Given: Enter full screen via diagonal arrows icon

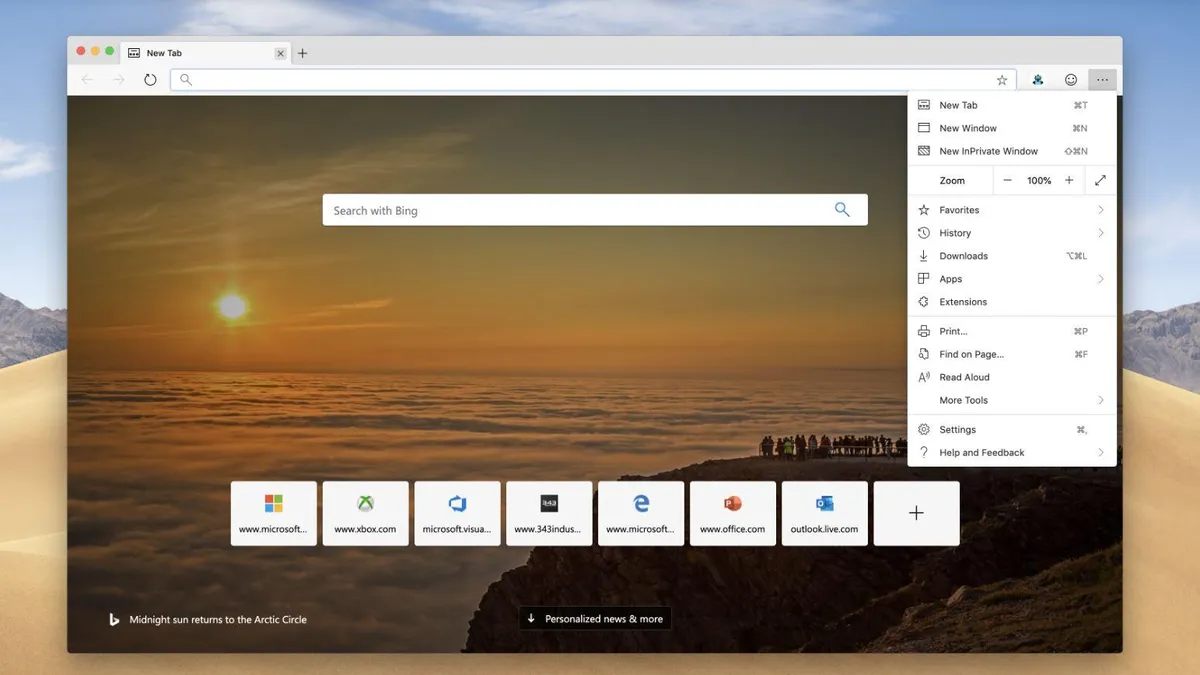Looking at the screenshot, I should coord(1100,180).
